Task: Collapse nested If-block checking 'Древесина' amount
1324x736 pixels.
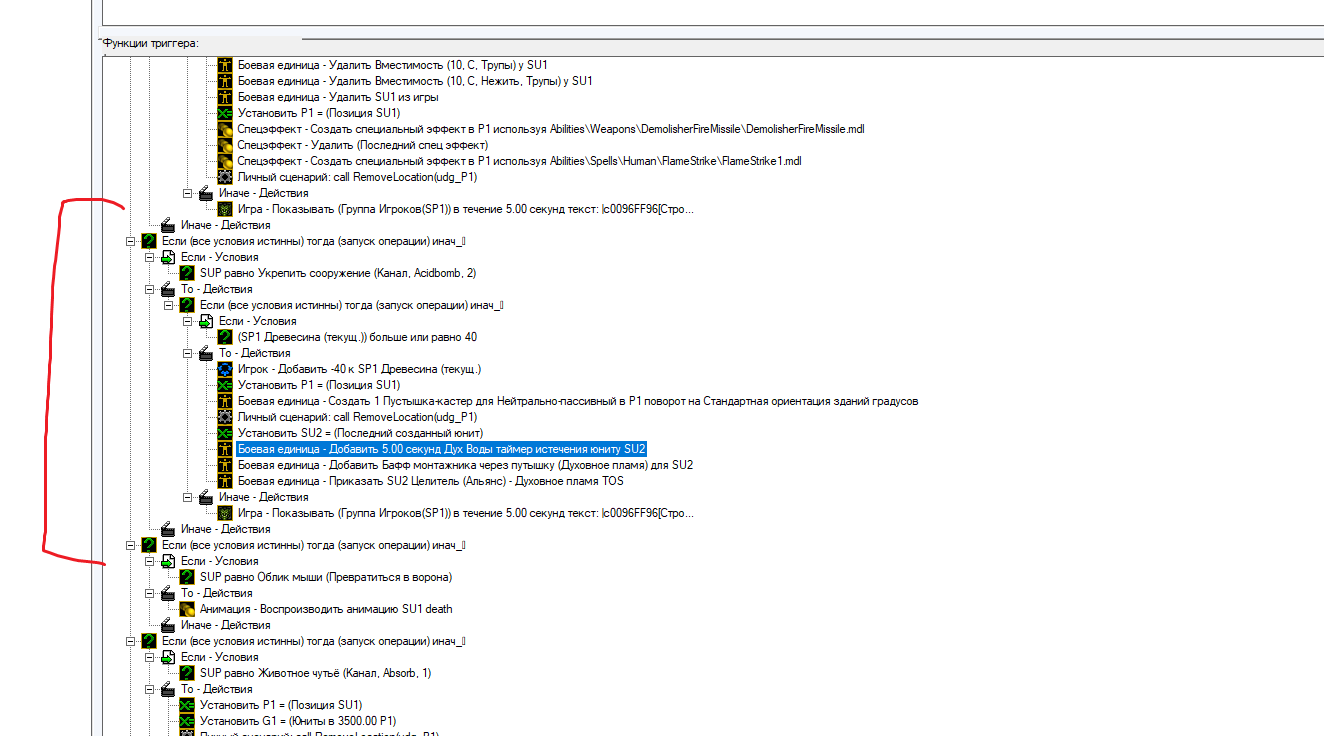Action: click(x=168, y=305)
